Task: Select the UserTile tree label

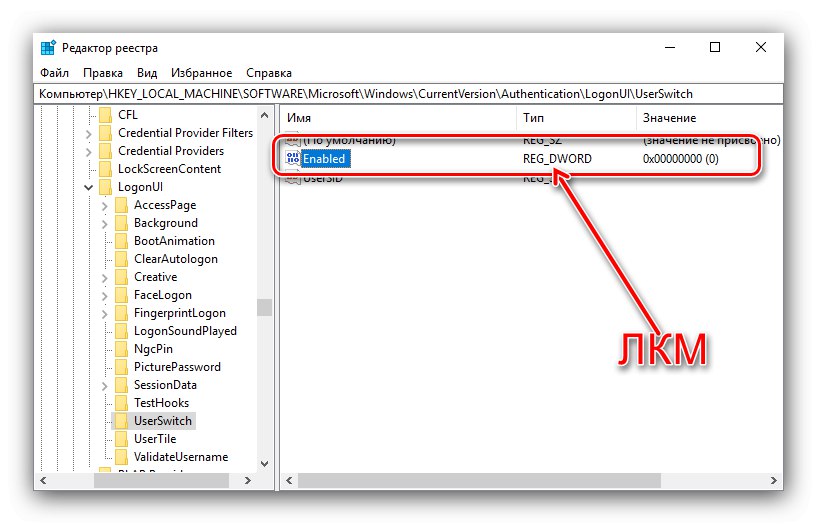Action: tap(155, 439)
